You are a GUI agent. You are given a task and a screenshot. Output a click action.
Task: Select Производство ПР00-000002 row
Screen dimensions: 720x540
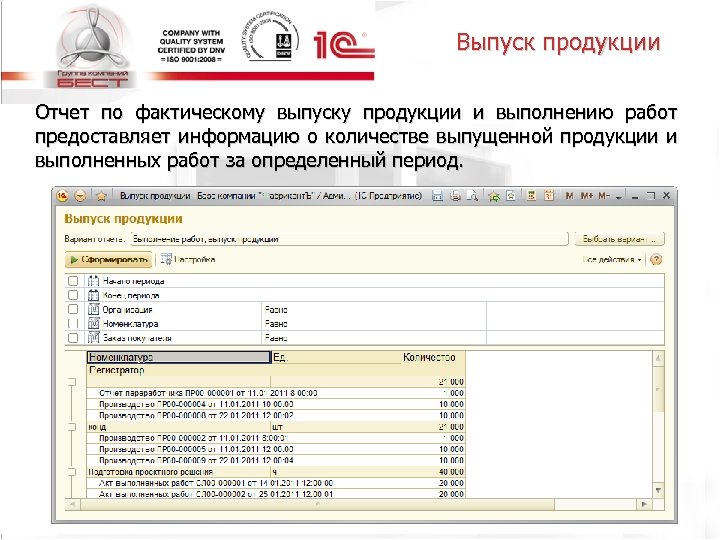tap(276, 438)
